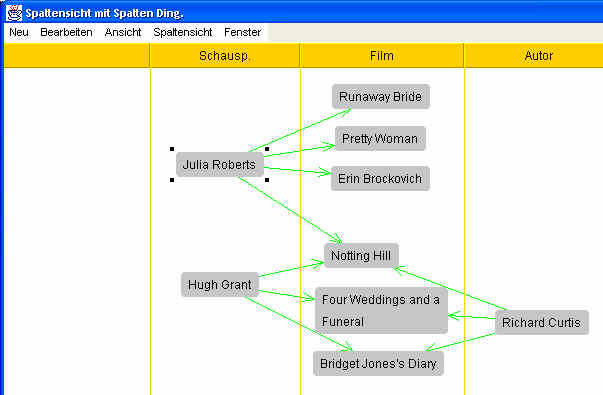Click the Schausp. column header
Viewport: 603px width, 395px height.
(225, 56)
